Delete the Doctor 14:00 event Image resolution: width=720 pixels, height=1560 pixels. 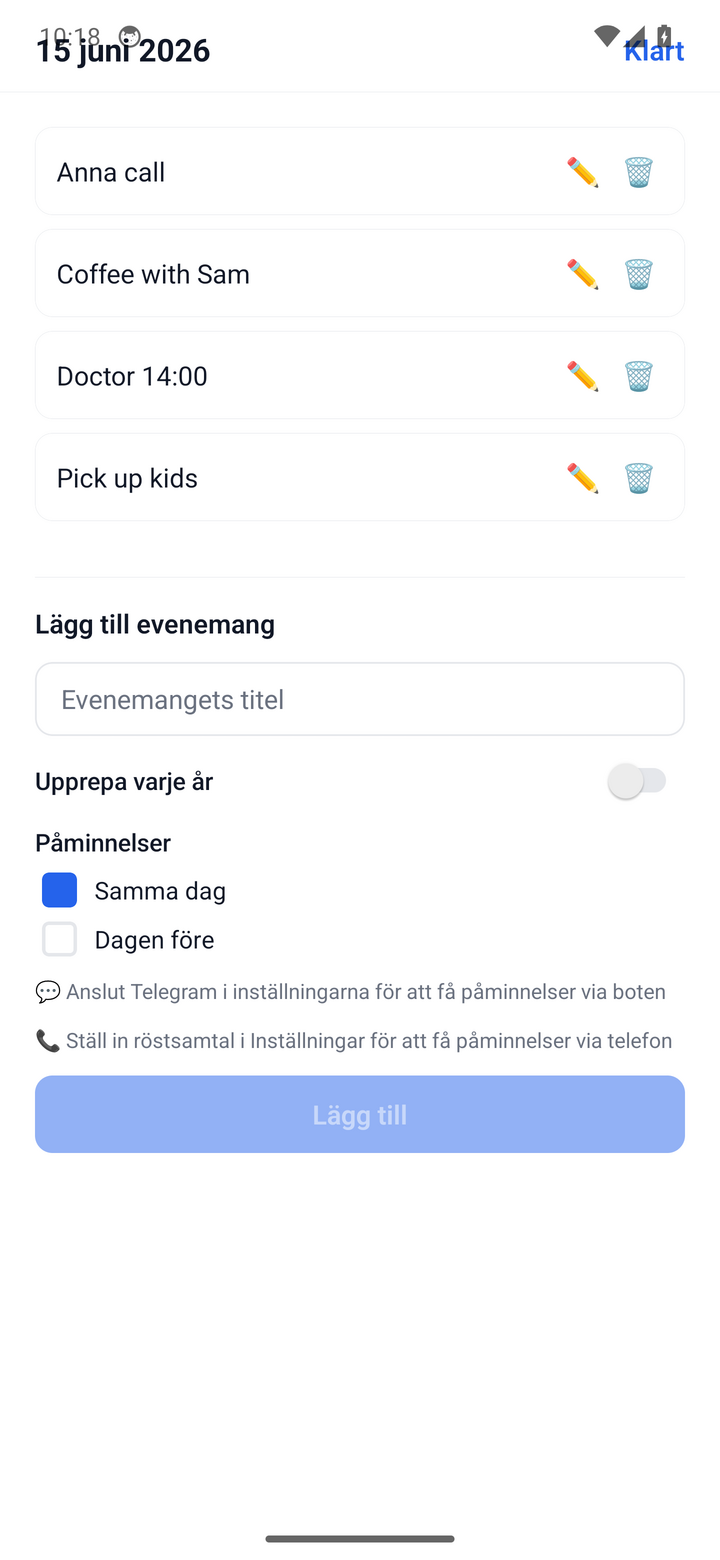pos(639,376)
